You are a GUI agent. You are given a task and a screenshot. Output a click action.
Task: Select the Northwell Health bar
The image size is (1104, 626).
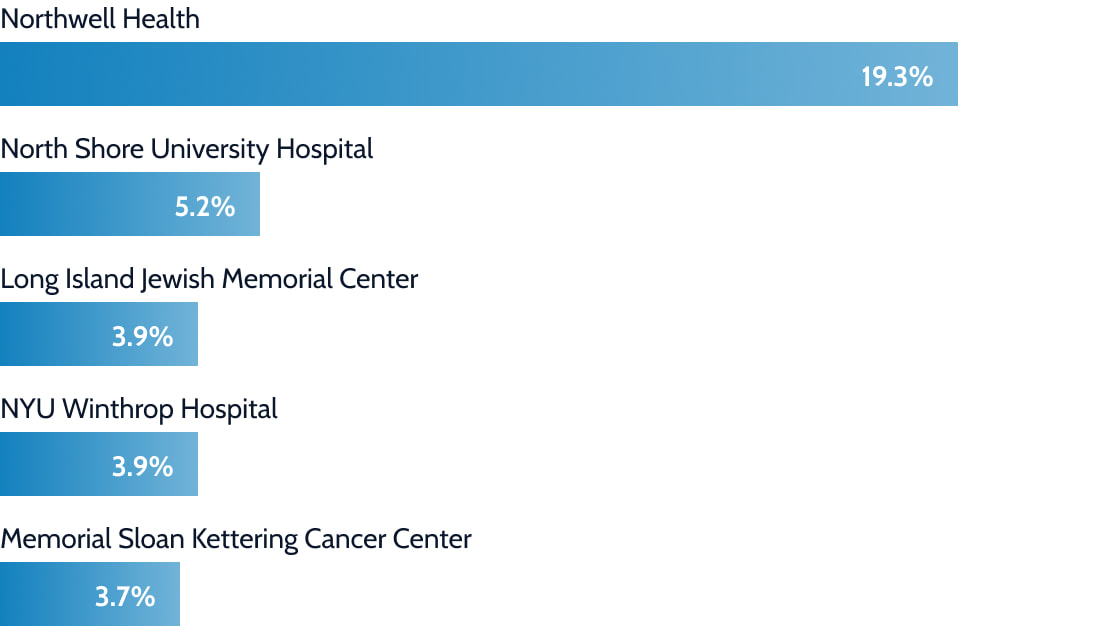(479, 74)
